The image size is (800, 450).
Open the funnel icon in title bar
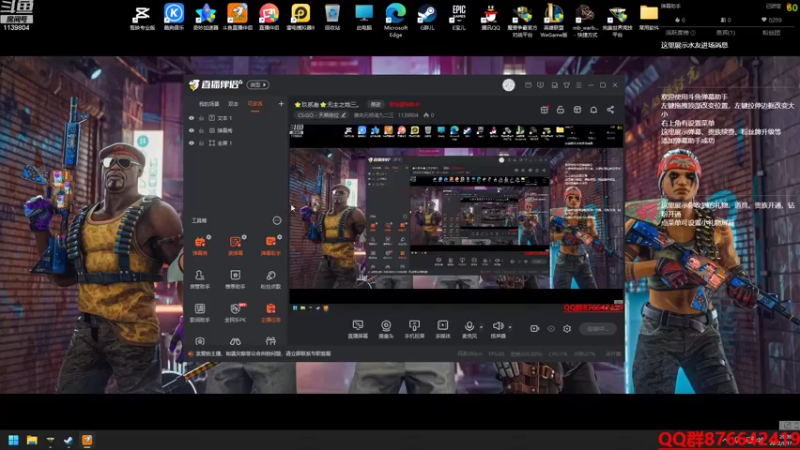point(566,85)
